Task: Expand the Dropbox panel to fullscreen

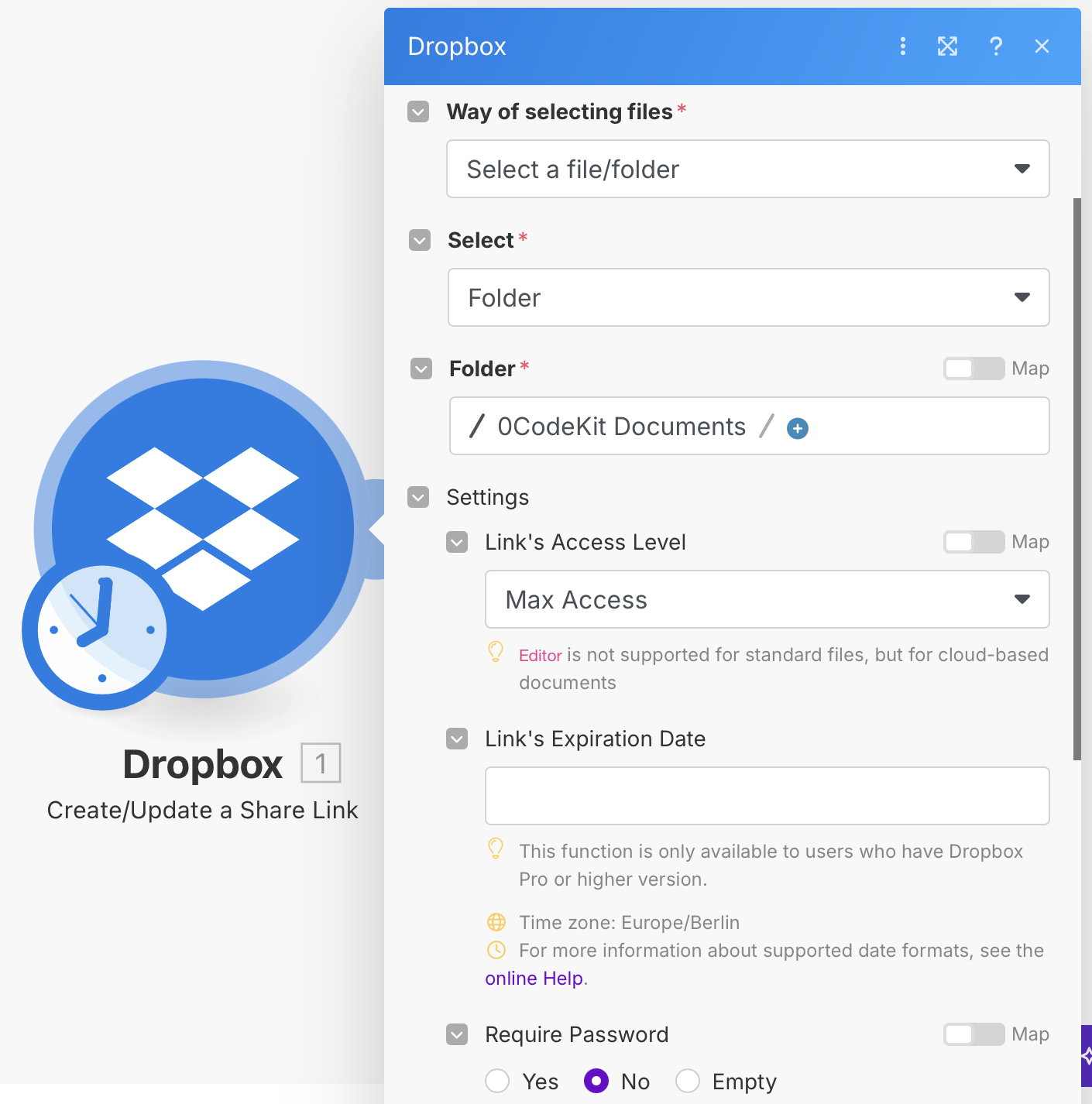Action: tap(947, 46)
